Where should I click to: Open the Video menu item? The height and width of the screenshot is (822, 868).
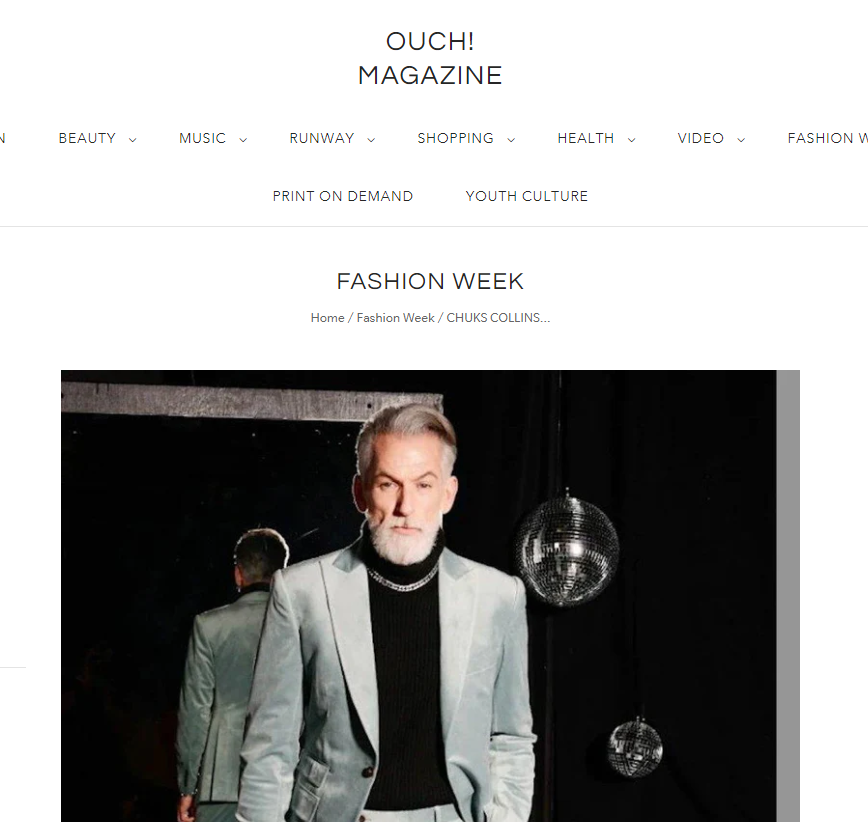701,138
